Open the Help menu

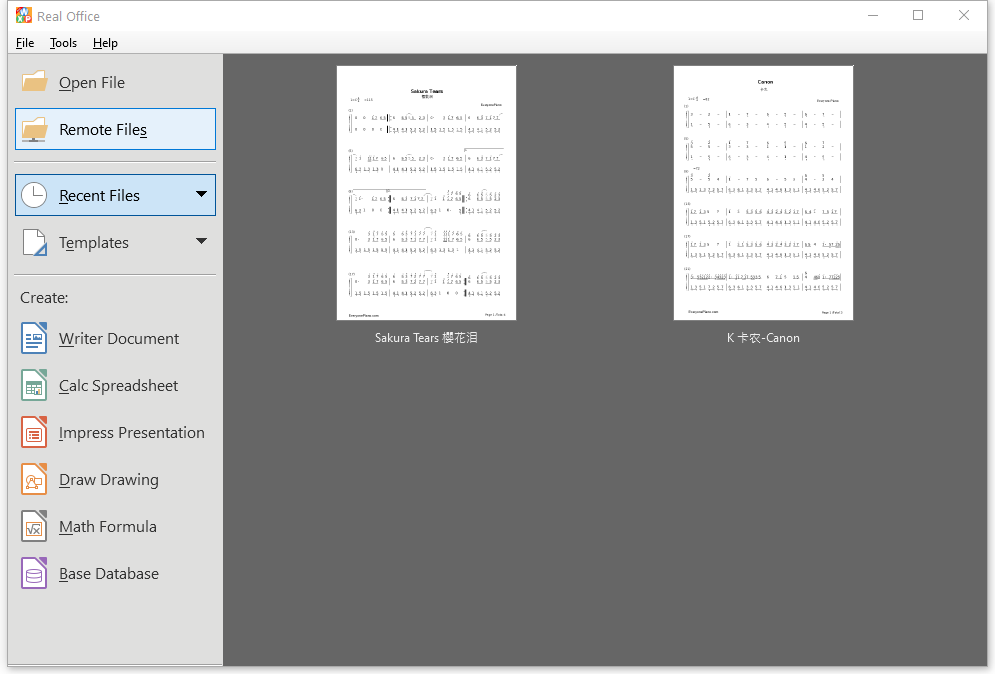[105, 43]
